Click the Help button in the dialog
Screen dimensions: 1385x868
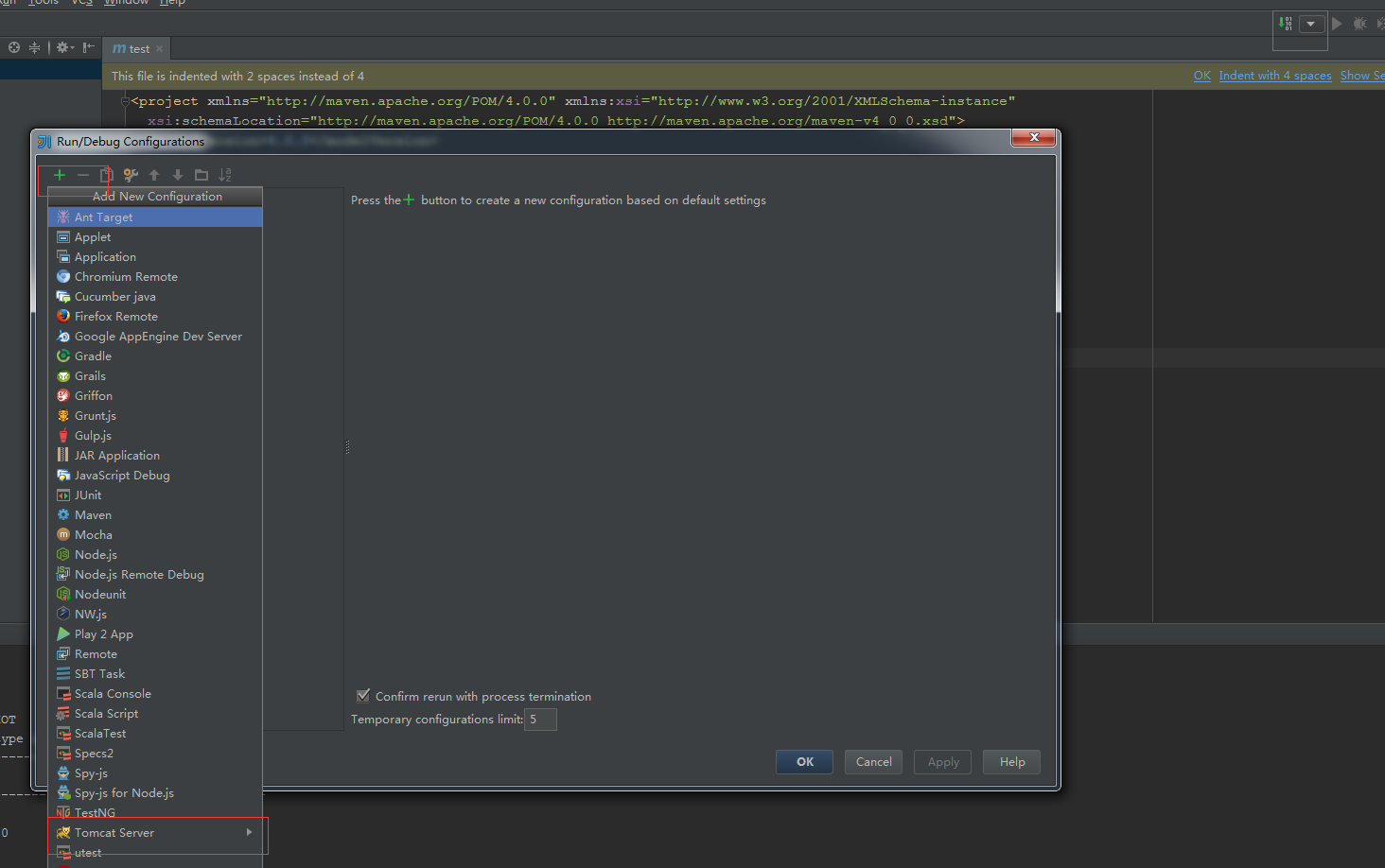pyautogui.click(x=1012, y=762)
